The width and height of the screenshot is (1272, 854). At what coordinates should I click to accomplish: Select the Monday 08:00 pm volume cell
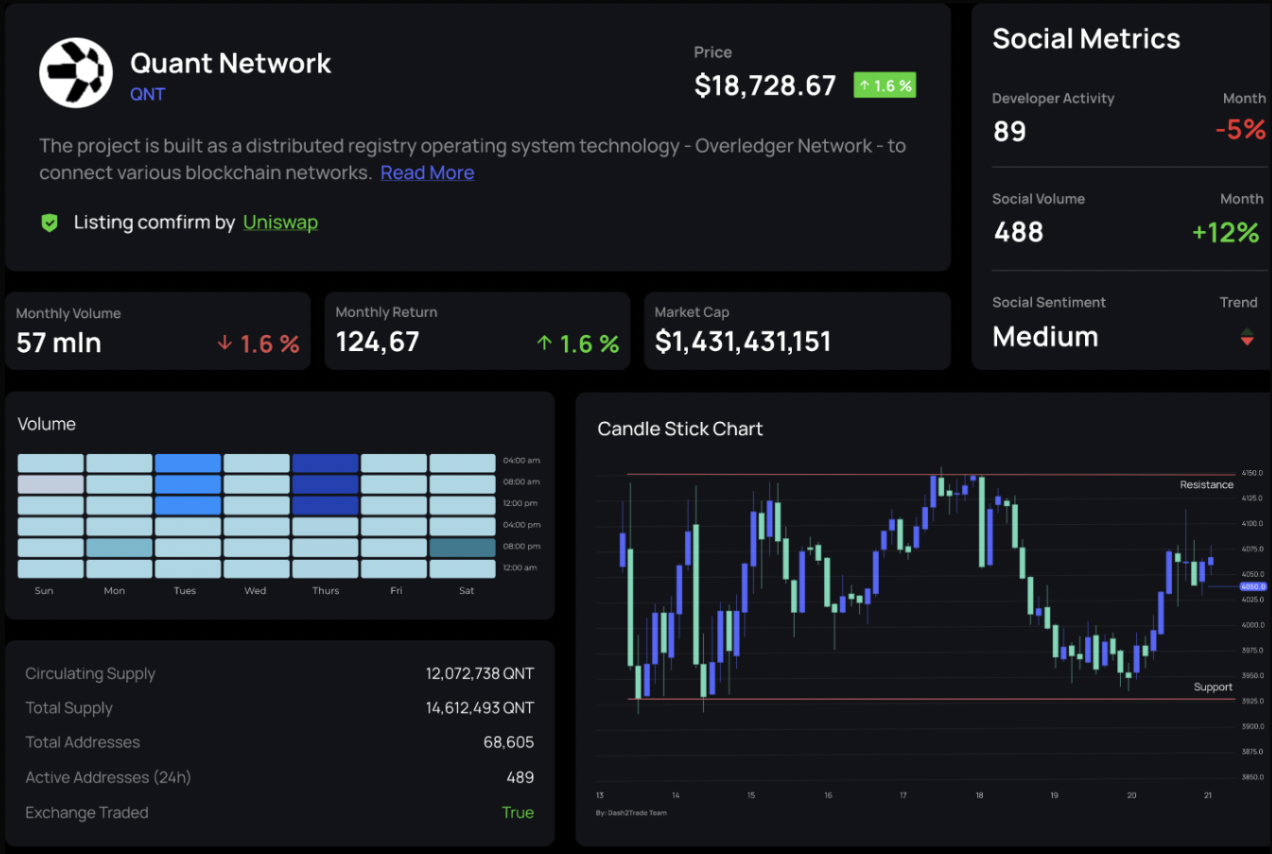point(119,548)
